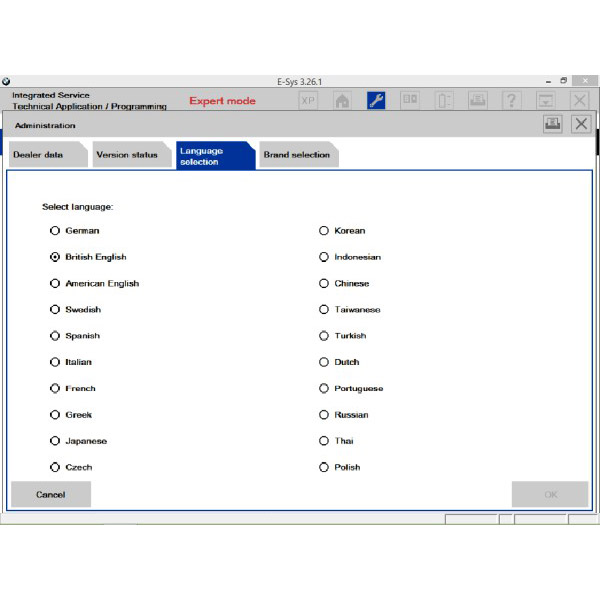Click the battery status icon in toolbar
The height and width of the screenshot is (600, 600).
(444, 100)
